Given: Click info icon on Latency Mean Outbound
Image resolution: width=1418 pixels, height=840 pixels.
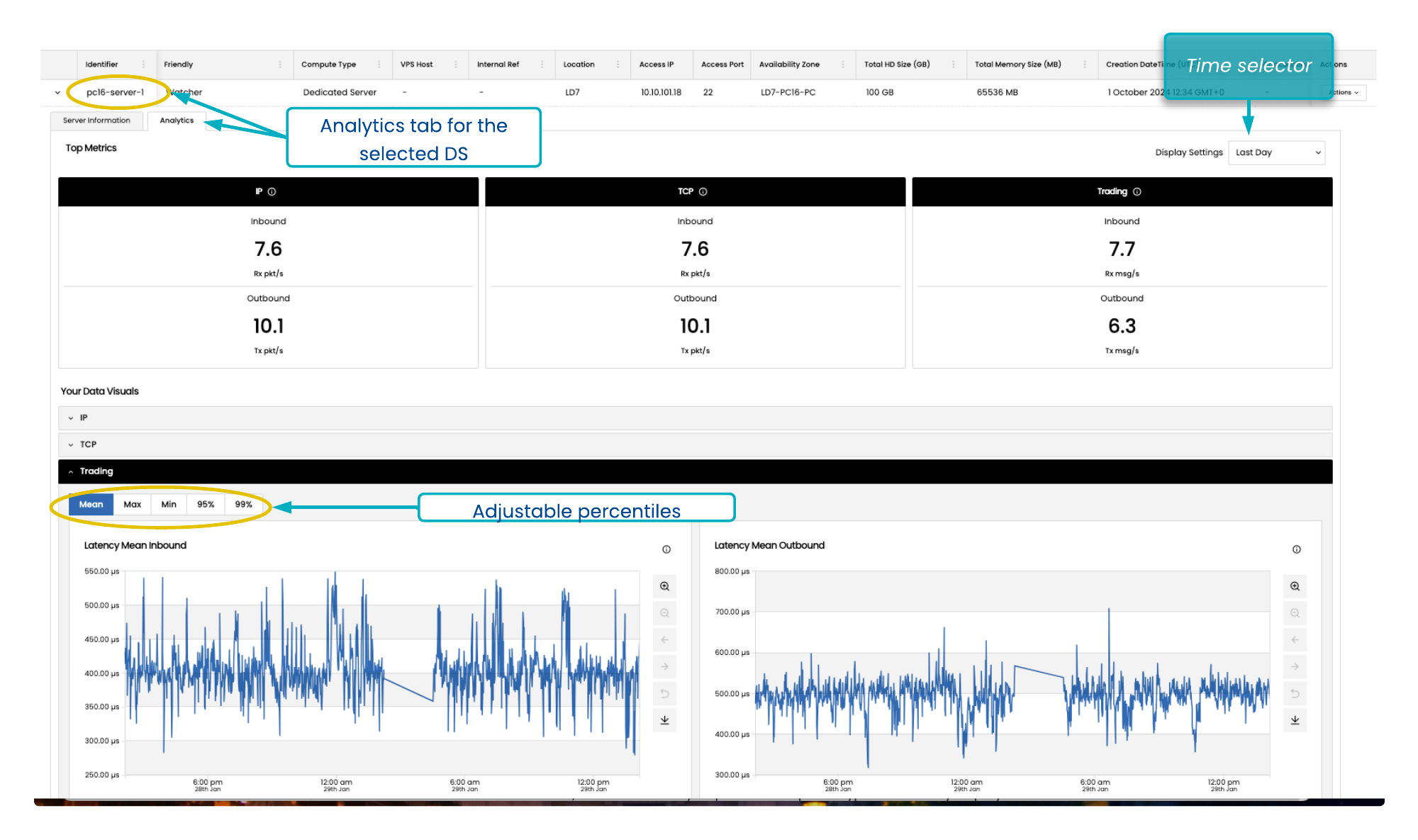Looking at the screenshot, I should 1296,549.
